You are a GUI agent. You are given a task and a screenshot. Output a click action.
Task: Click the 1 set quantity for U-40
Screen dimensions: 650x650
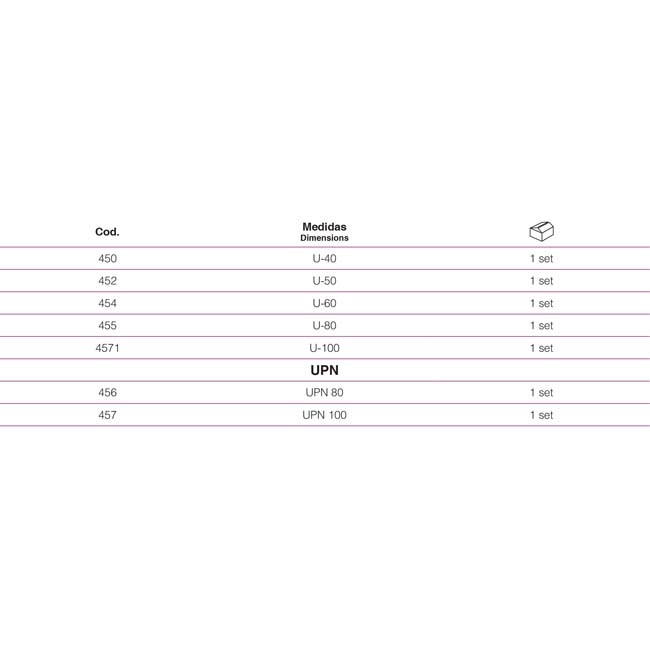(x=541, y=259)
